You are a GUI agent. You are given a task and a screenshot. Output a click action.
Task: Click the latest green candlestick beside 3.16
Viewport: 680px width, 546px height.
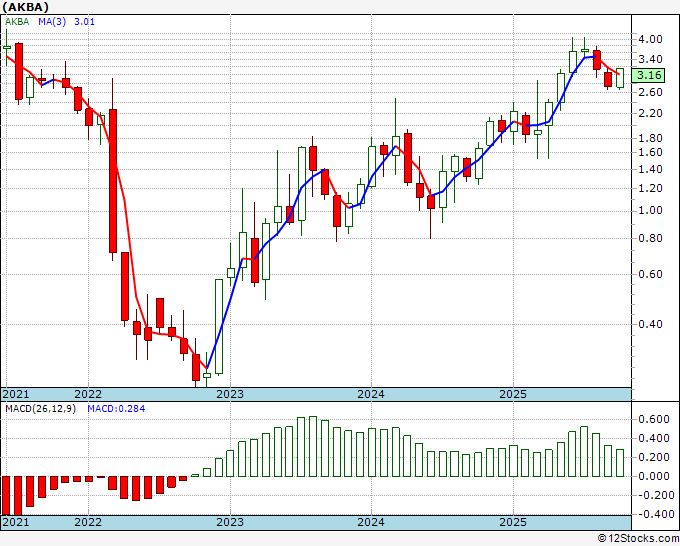620,78
